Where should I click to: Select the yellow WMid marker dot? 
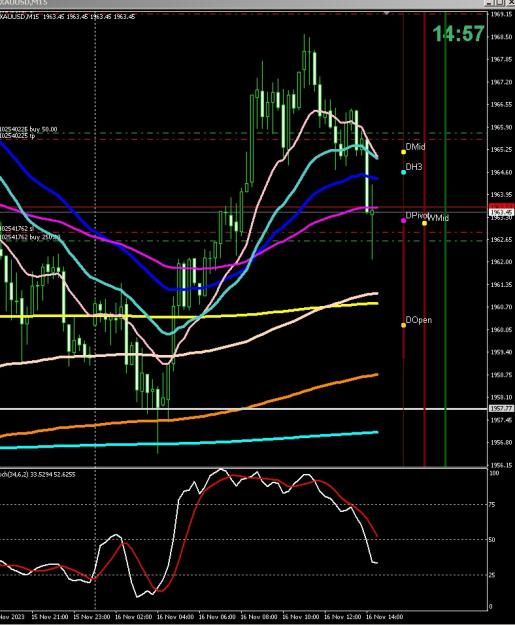pyautogui.click(x=425, y=223)
